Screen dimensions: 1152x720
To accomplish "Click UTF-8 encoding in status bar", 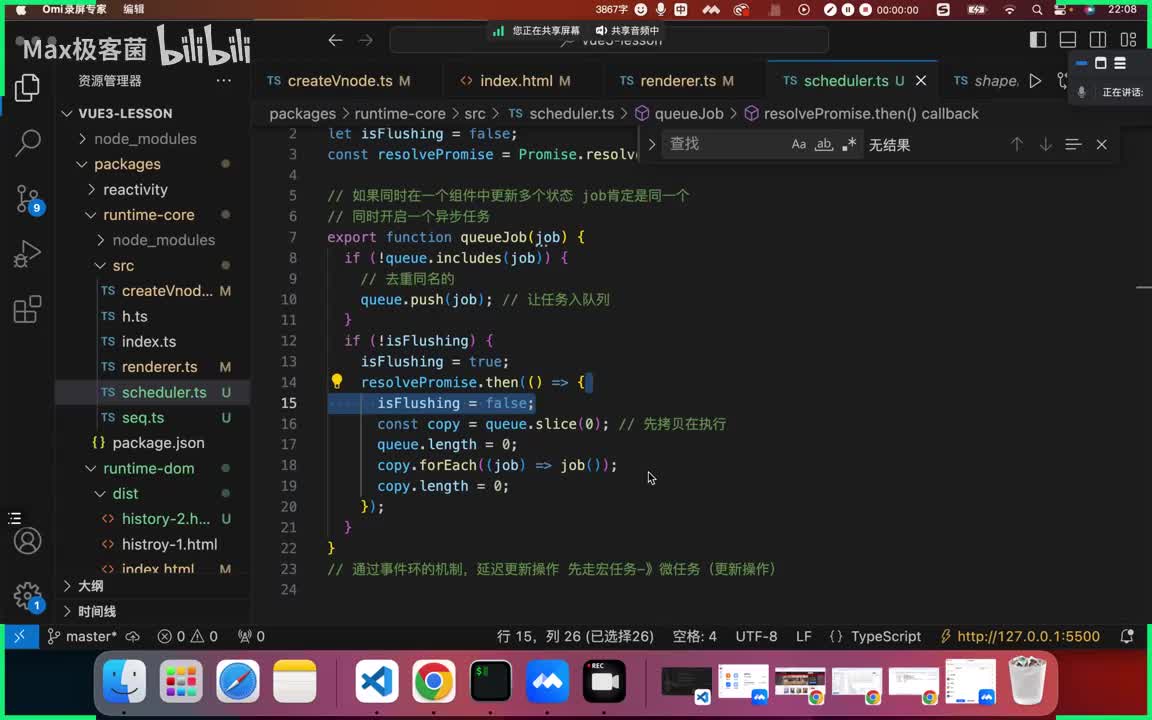I will coord(756,636).
